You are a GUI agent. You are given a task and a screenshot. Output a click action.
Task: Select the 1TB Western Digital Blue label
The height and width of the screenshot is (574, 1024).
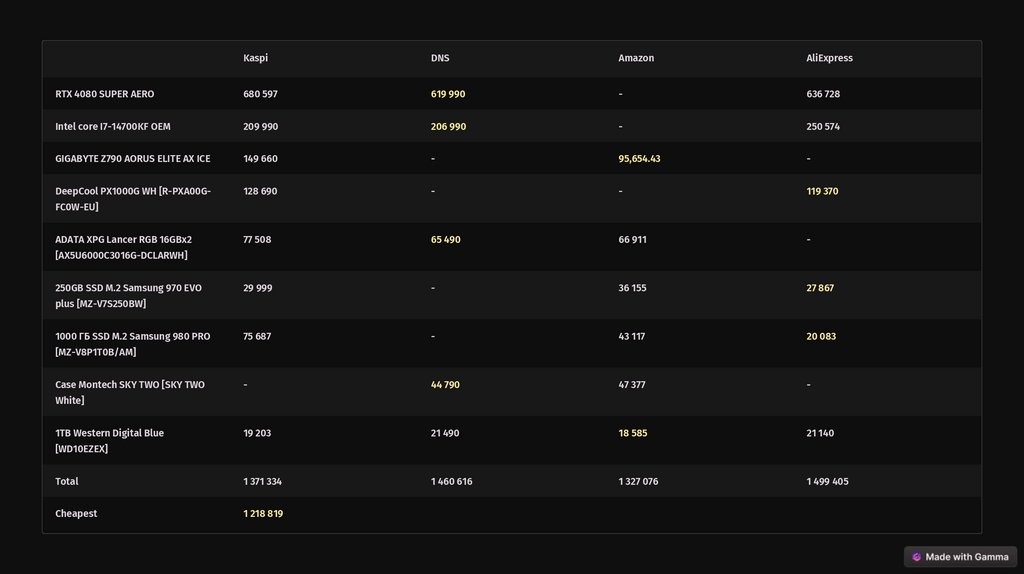point(109,441)
